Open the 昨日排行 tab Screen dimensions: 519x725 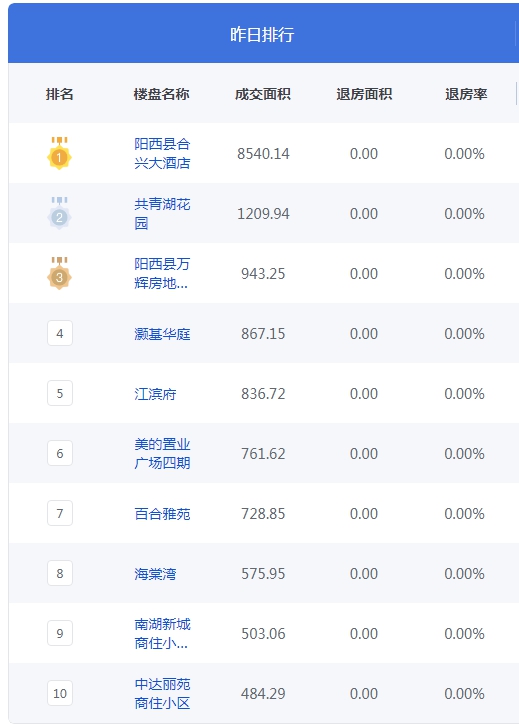click(262, 35)
